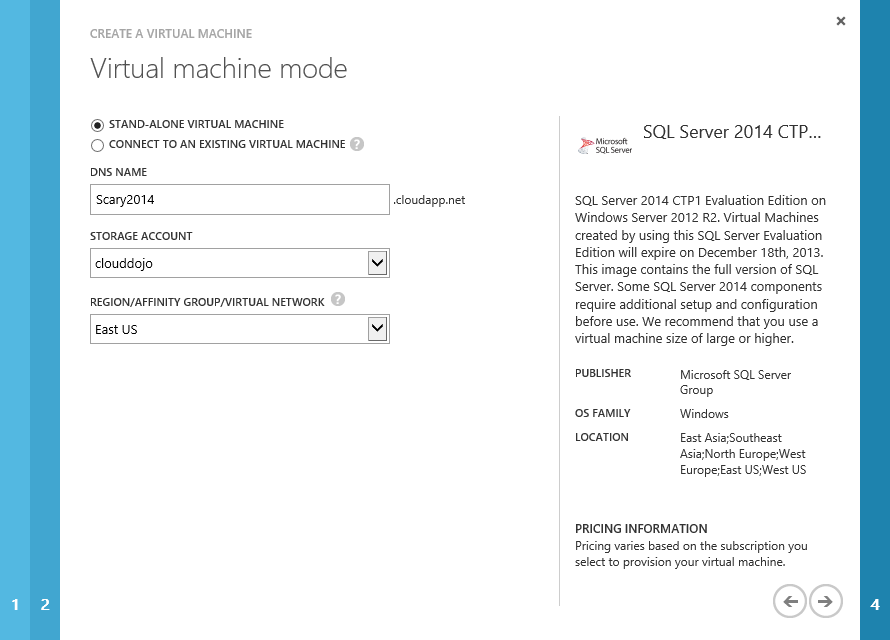Click the .cloudapp.net suffix text
The image size is (890, 640).
coord(429,200)
